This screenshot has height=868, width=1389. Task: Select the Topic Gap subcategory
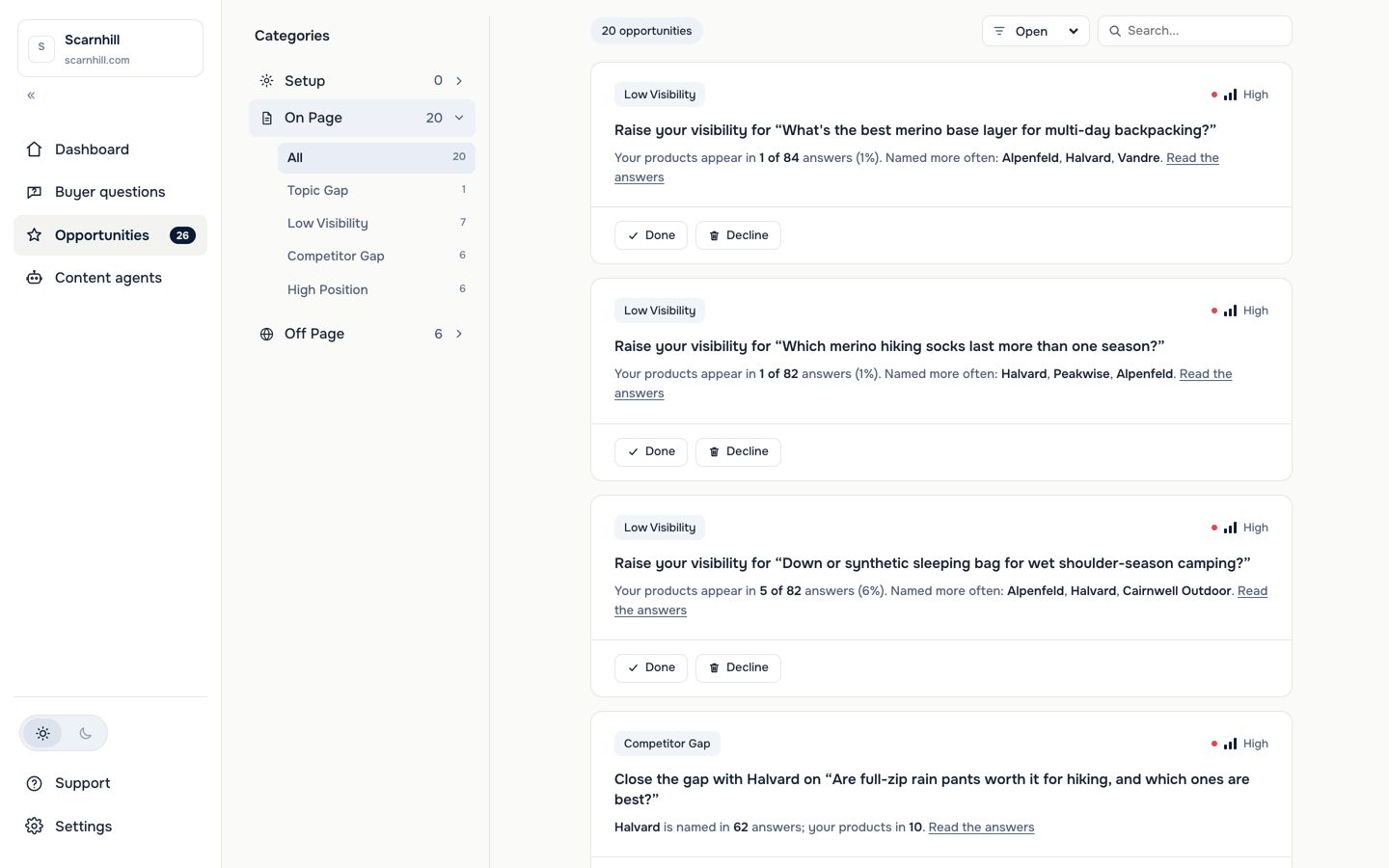376,191
